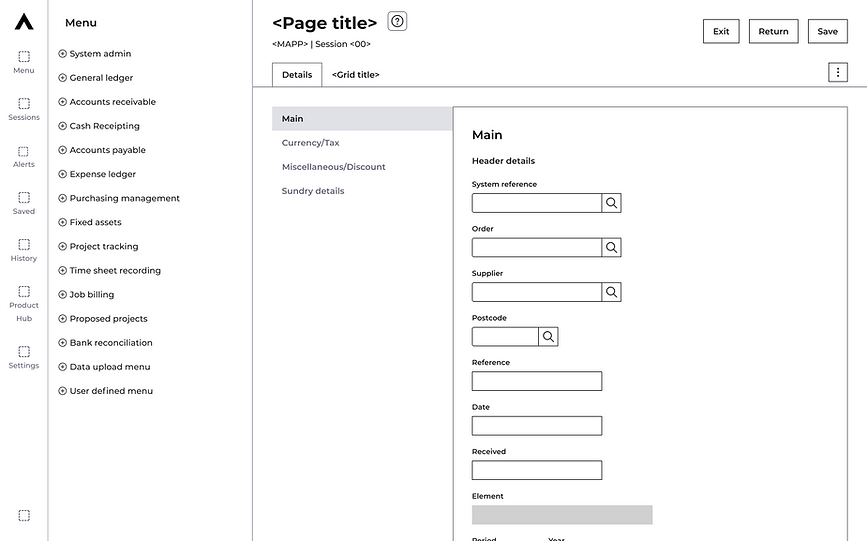Viewport: 867px width, 541px height.
Task: Focus the Order input field
Action: (537, 247)
